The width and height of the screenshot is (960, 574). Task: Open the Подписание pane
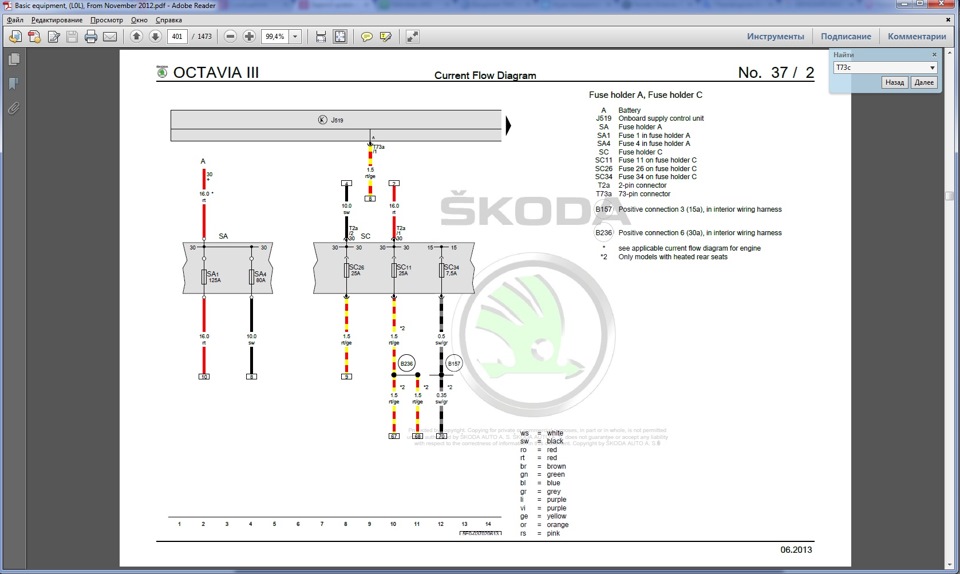(x=846, y=36)
